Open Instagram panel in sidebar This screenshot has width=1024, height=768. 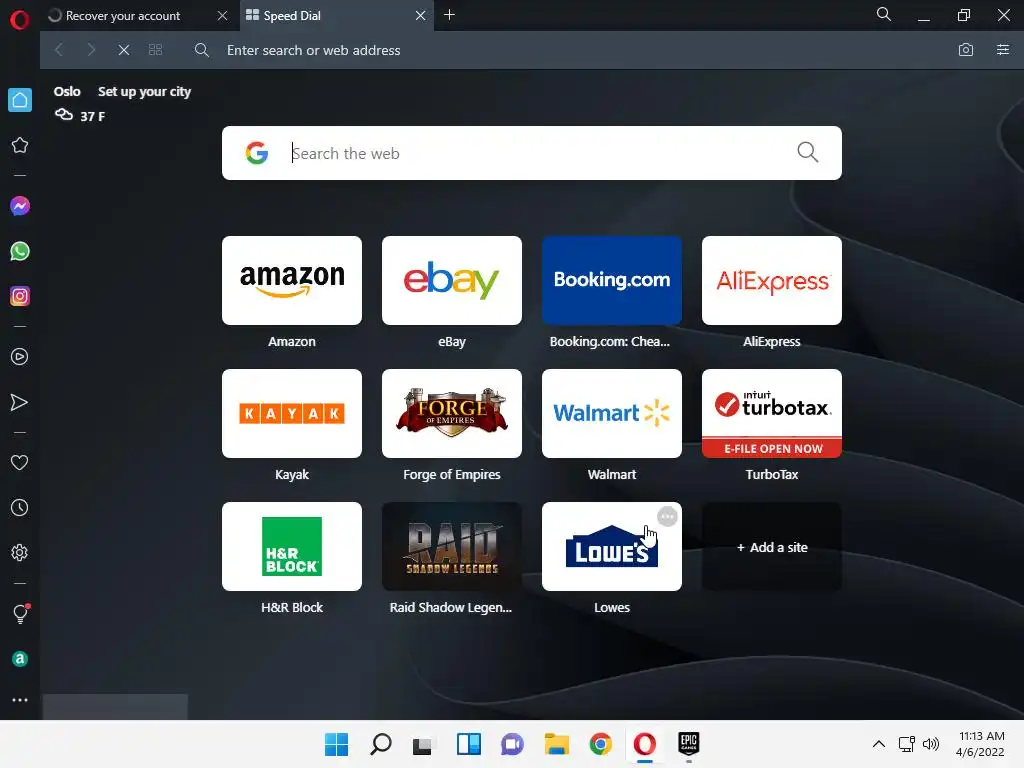(x=20, y=296)
